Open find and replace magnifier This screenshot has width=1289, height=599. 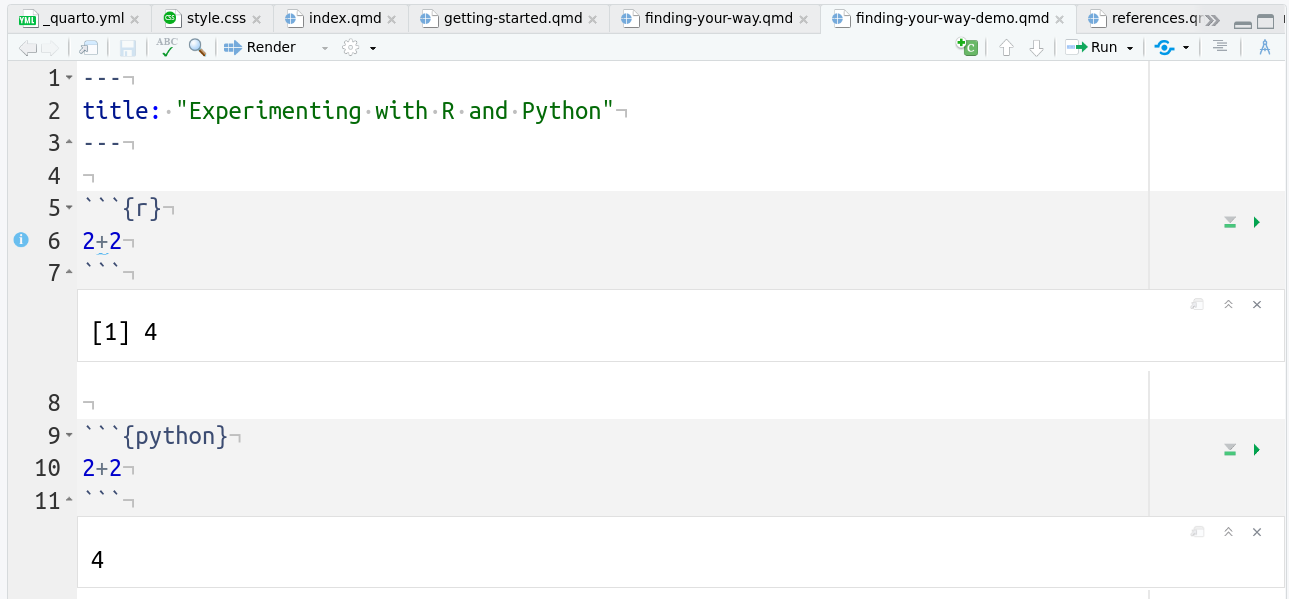click(197, 47)
